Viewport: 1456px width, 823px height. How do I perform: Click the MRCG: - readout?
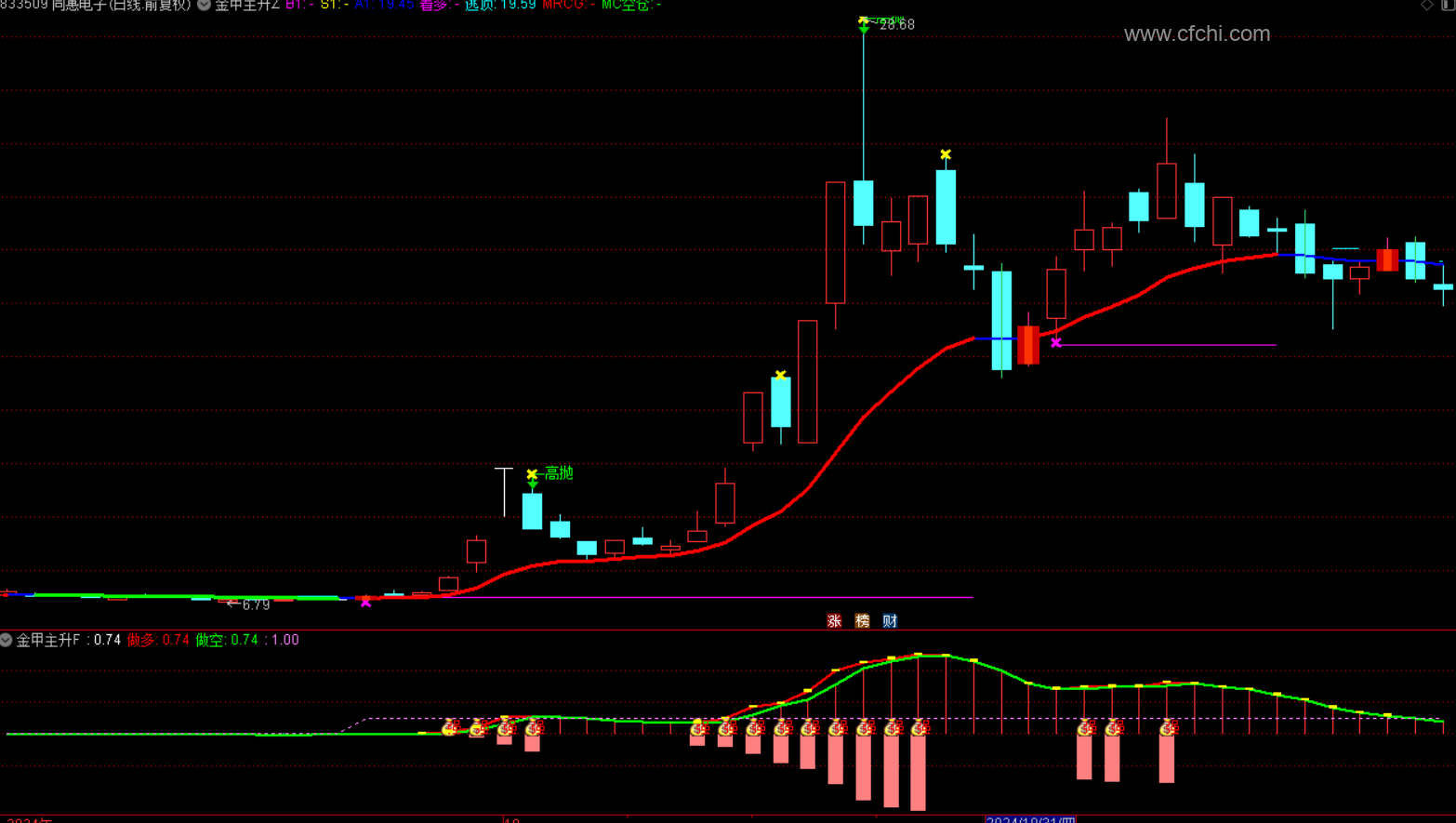coord(568,5)
